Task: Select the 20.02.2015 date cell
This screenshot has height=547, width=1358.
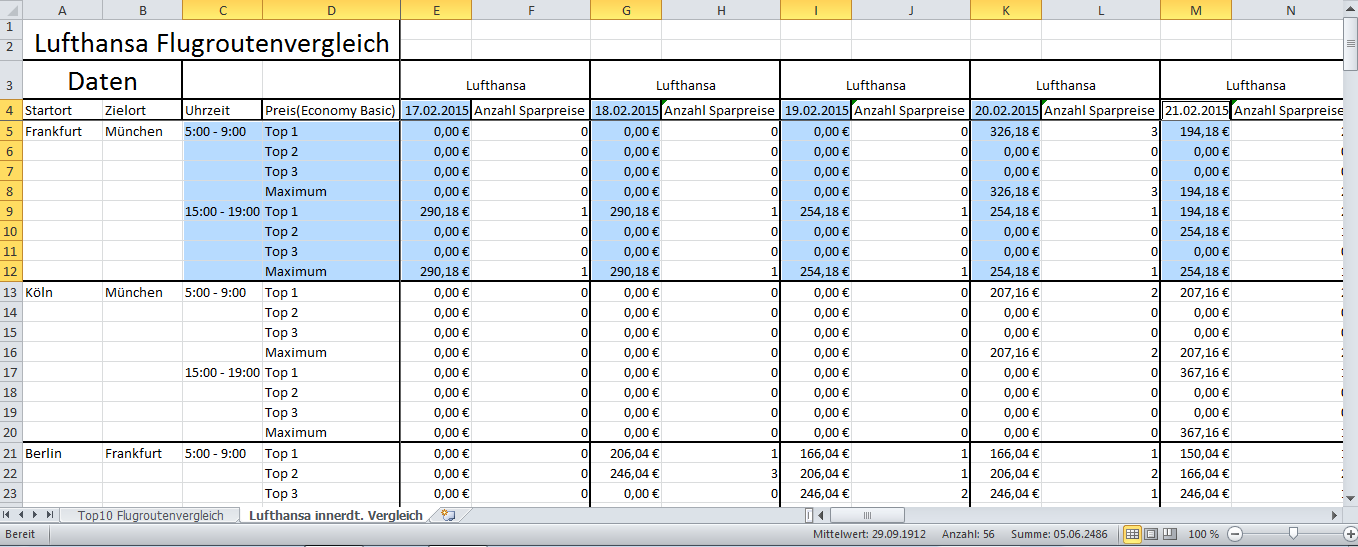Action: coord(1006,111)
